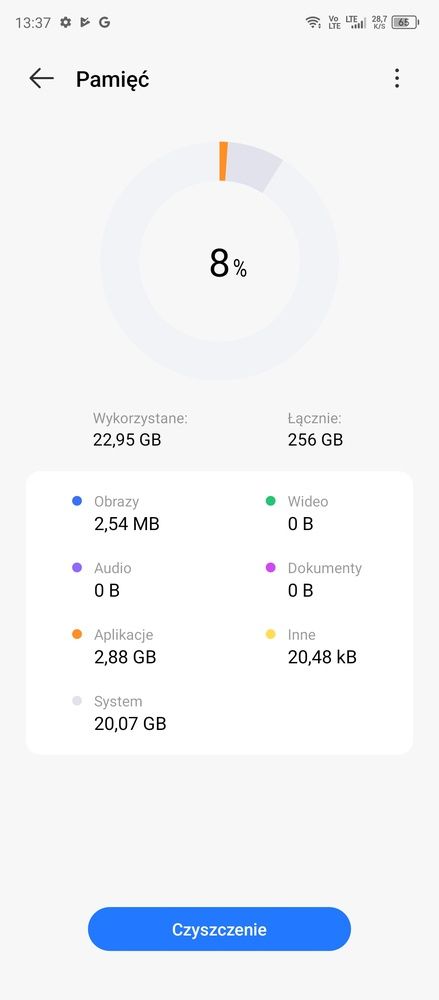Select the Dokumenty storage entry
The width and height of the screenshot is (439, 1000).
tap(314, 579)
